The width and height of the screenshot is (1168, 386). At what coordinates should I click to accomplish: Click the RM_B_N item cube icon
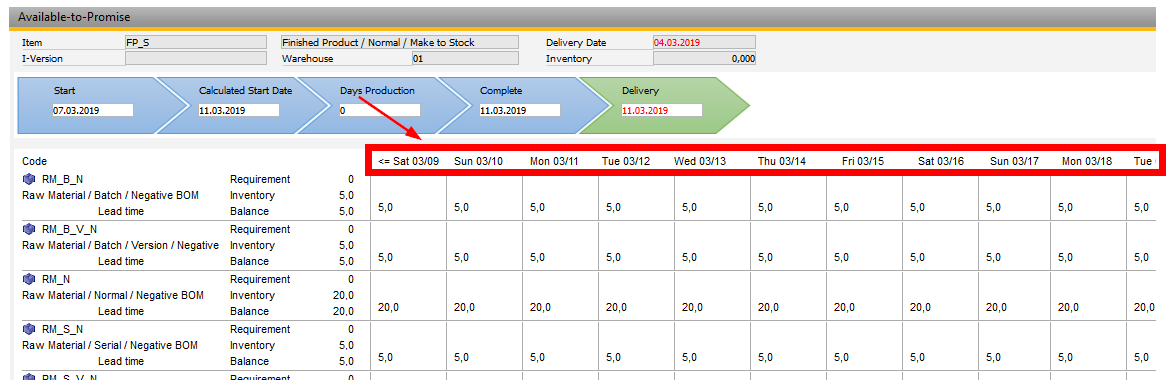[x=29, y=179]
